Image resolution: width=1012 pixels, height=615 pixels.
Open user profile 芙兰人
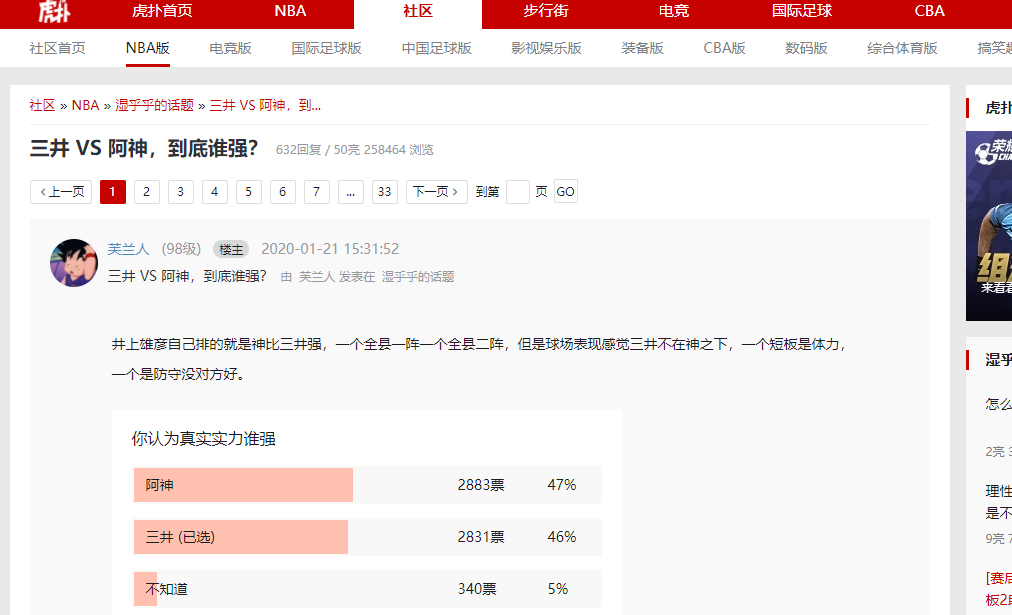(x=128, y=249)
